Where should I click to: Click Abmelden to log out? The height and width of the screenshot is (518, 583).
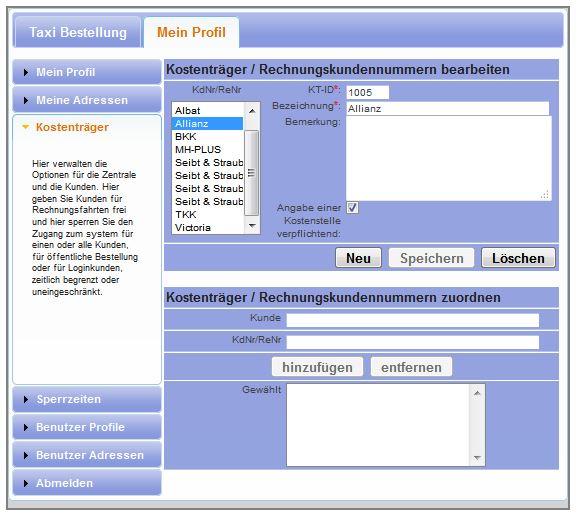pos(87,483)
